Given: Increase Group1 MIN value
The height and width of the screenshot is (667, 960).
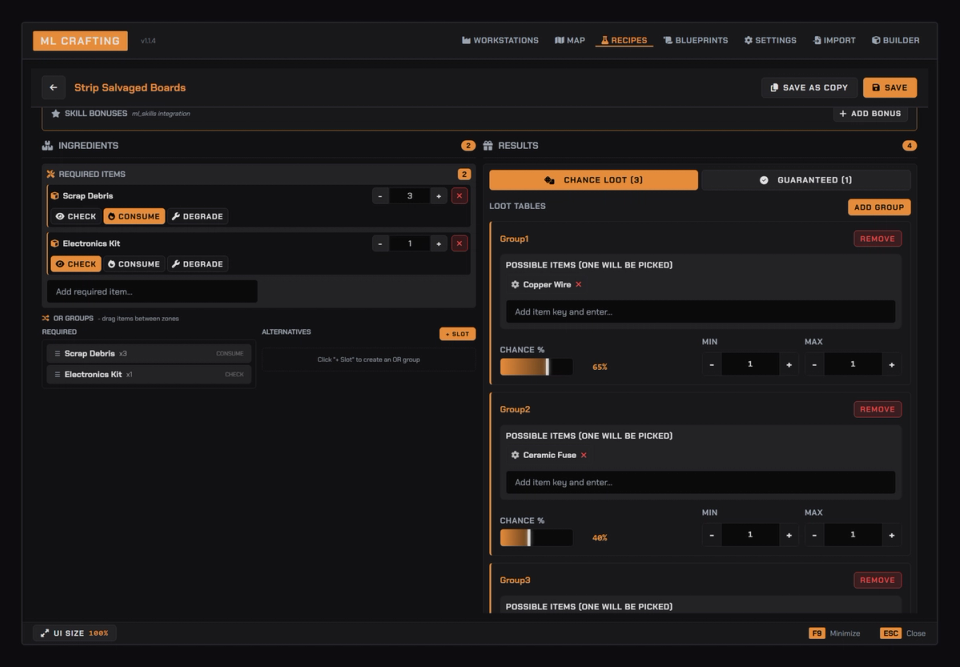Looking at the screenshot, I should pyautogui.click(x=789, y=364).
